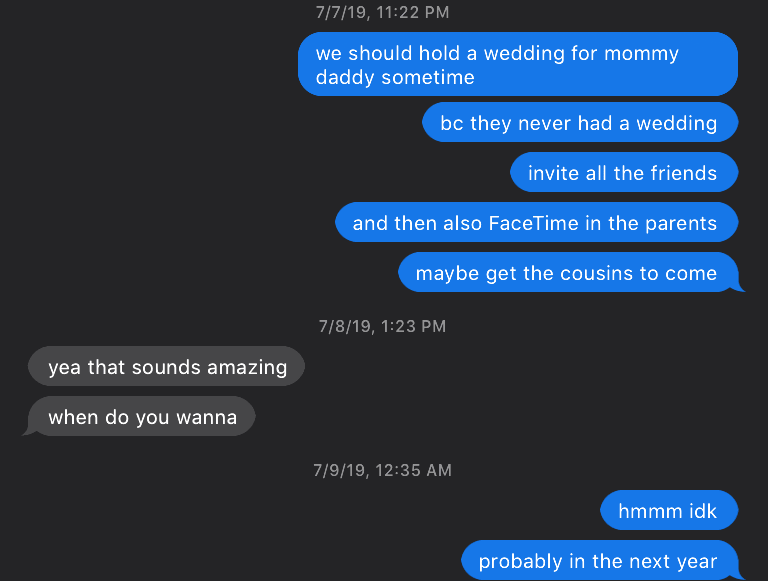Click the 7/7/19, 11:22 PM timestamp
768x581 pixels.
point(382,13)
